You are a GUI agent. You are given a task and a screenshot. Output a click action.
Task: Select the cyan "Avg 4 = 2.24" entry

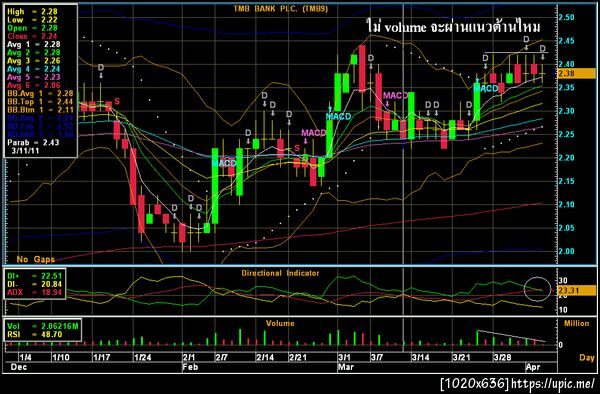(34, 69)
